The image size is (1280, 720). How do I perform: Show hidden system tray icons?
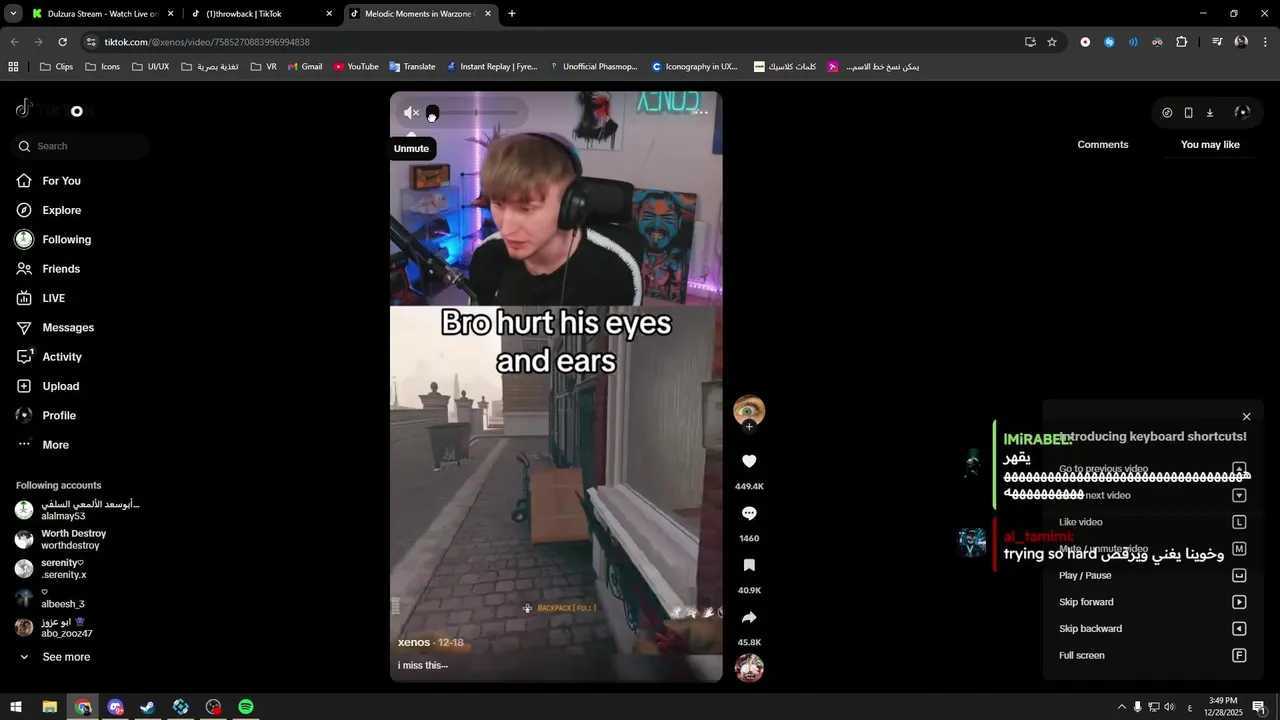tap(1121, 707)
